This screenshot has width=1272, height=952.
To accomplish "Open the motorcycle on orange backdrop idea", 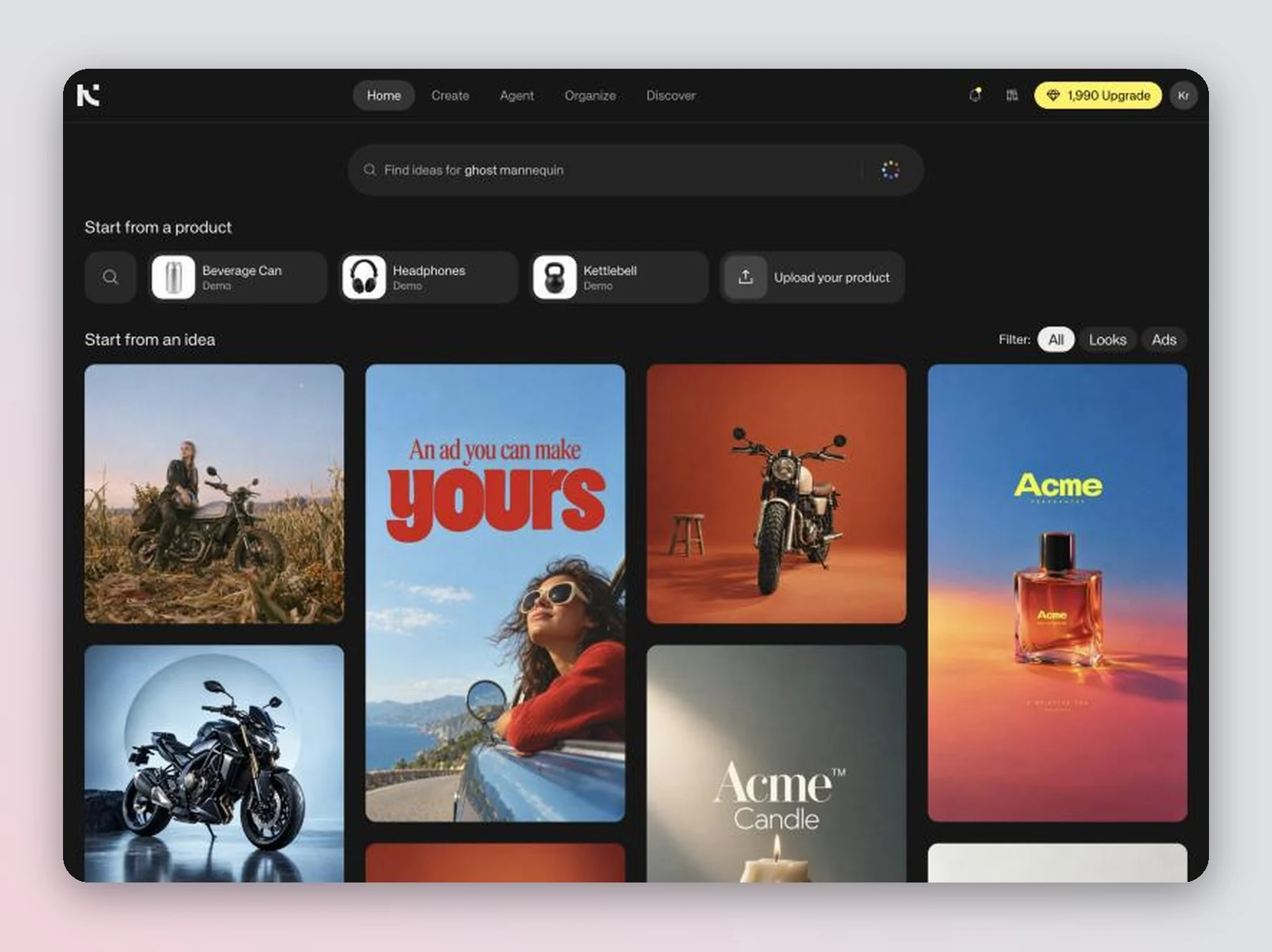I will 776,494.
